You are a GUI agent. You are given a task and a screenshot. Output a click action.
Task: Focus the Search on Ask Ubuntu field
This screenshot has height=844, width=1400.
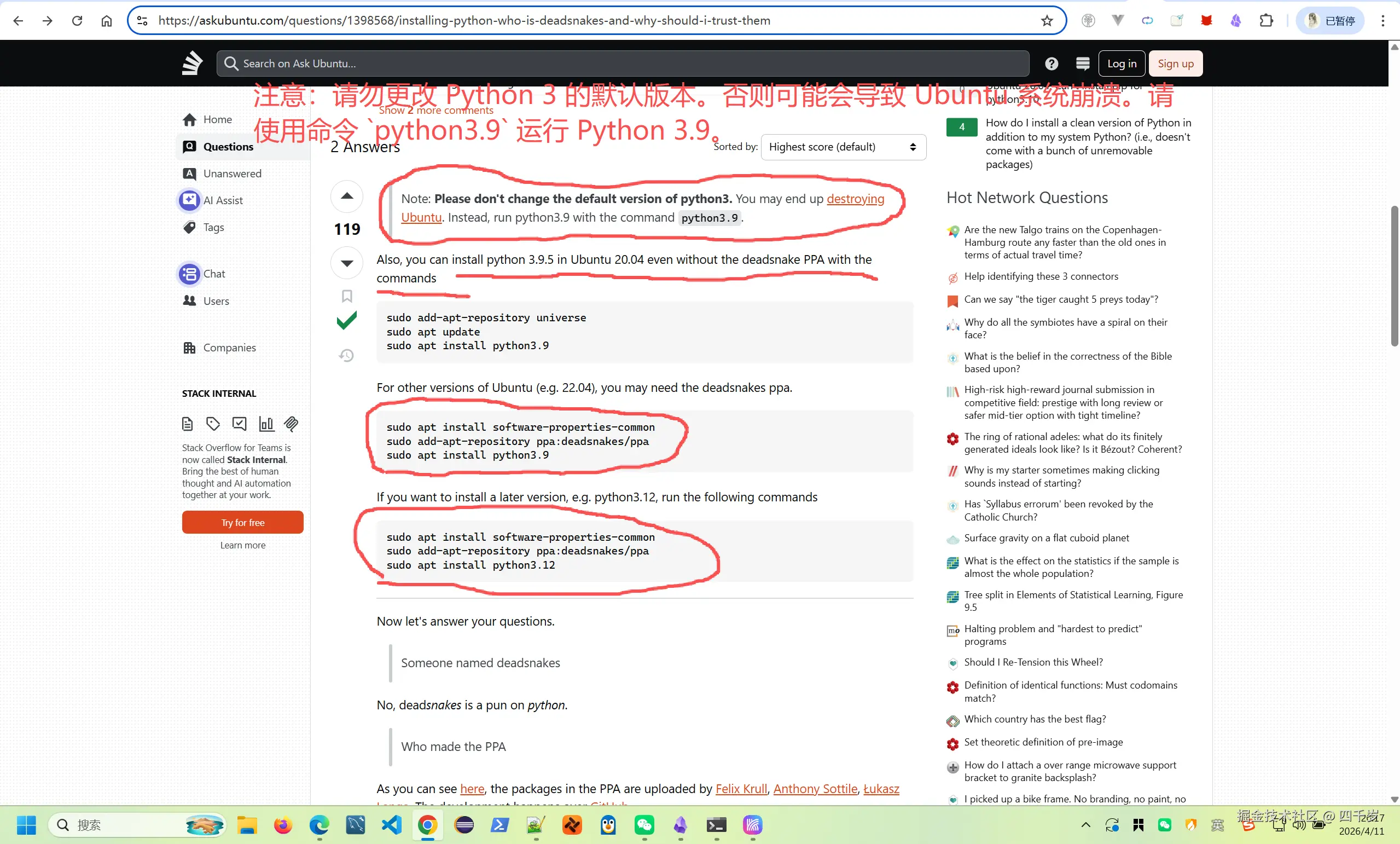[622, 63]
